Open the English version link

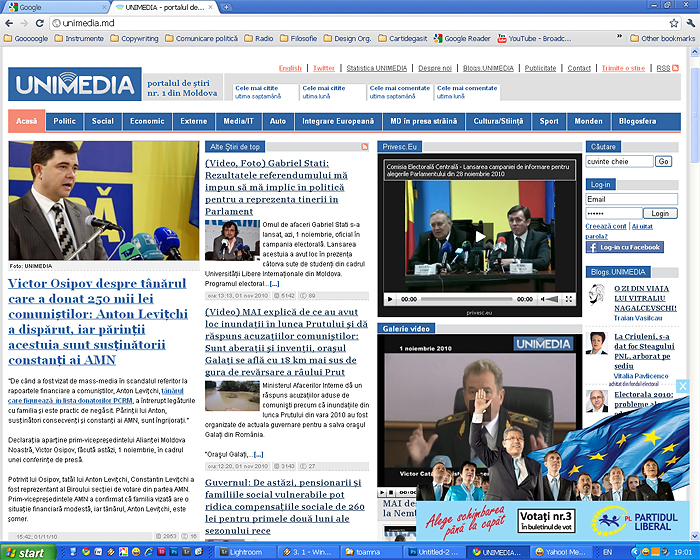tap(290, 68)
